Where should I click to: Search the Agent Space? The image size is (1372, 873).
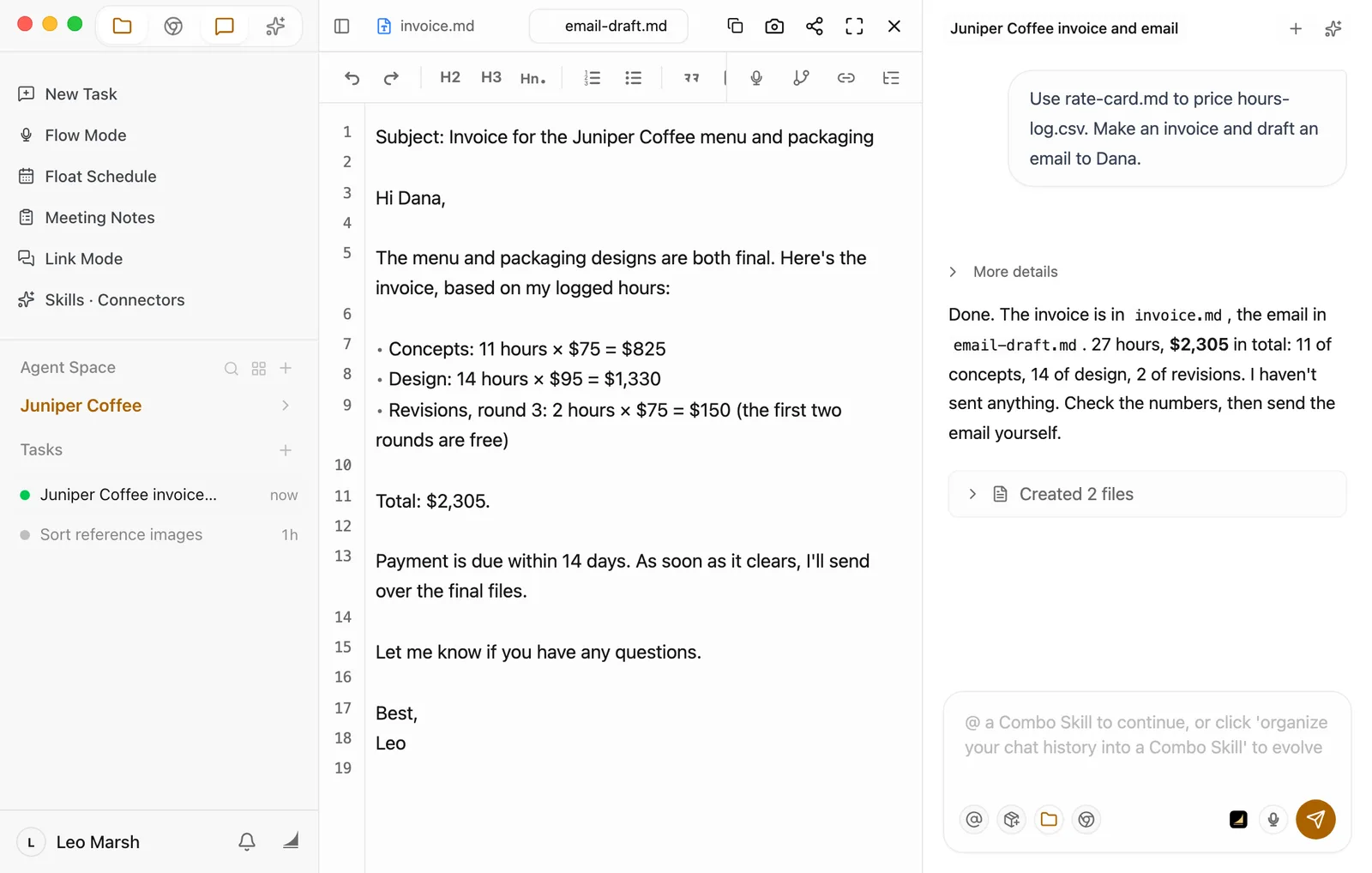pos(232,368)
